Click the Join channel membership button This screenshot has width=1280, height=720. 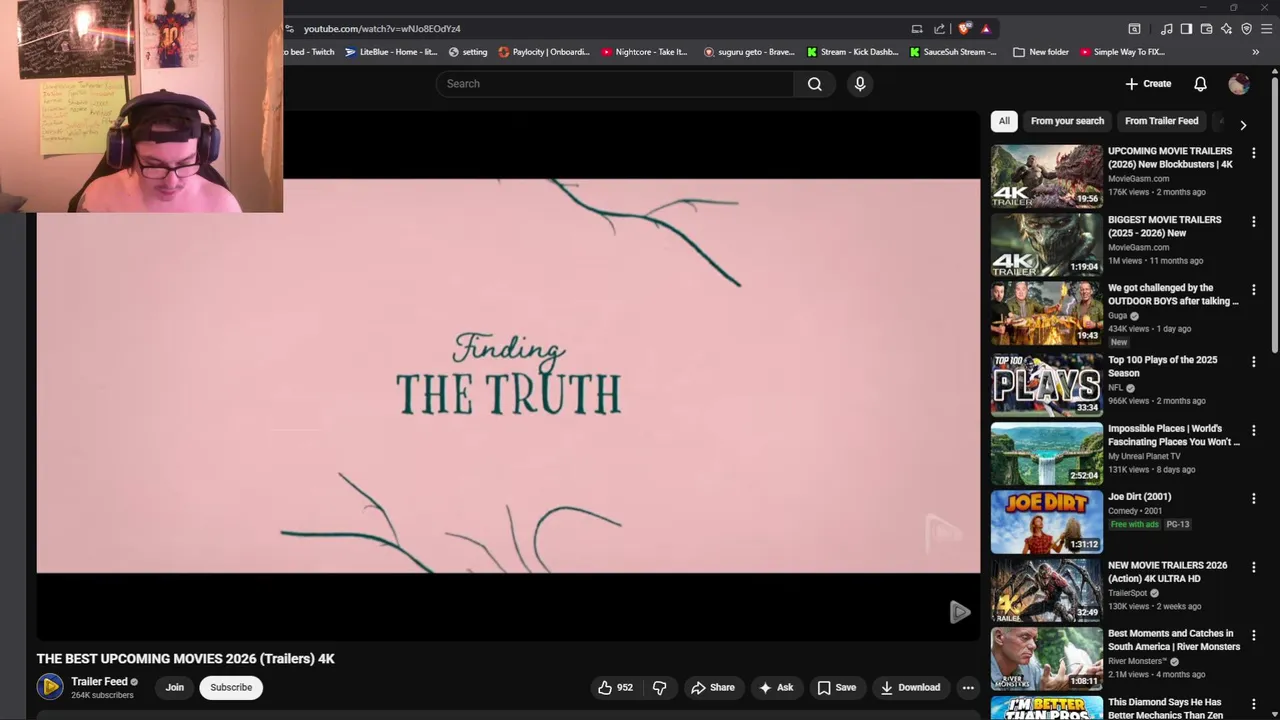click(x=175, y=688)
